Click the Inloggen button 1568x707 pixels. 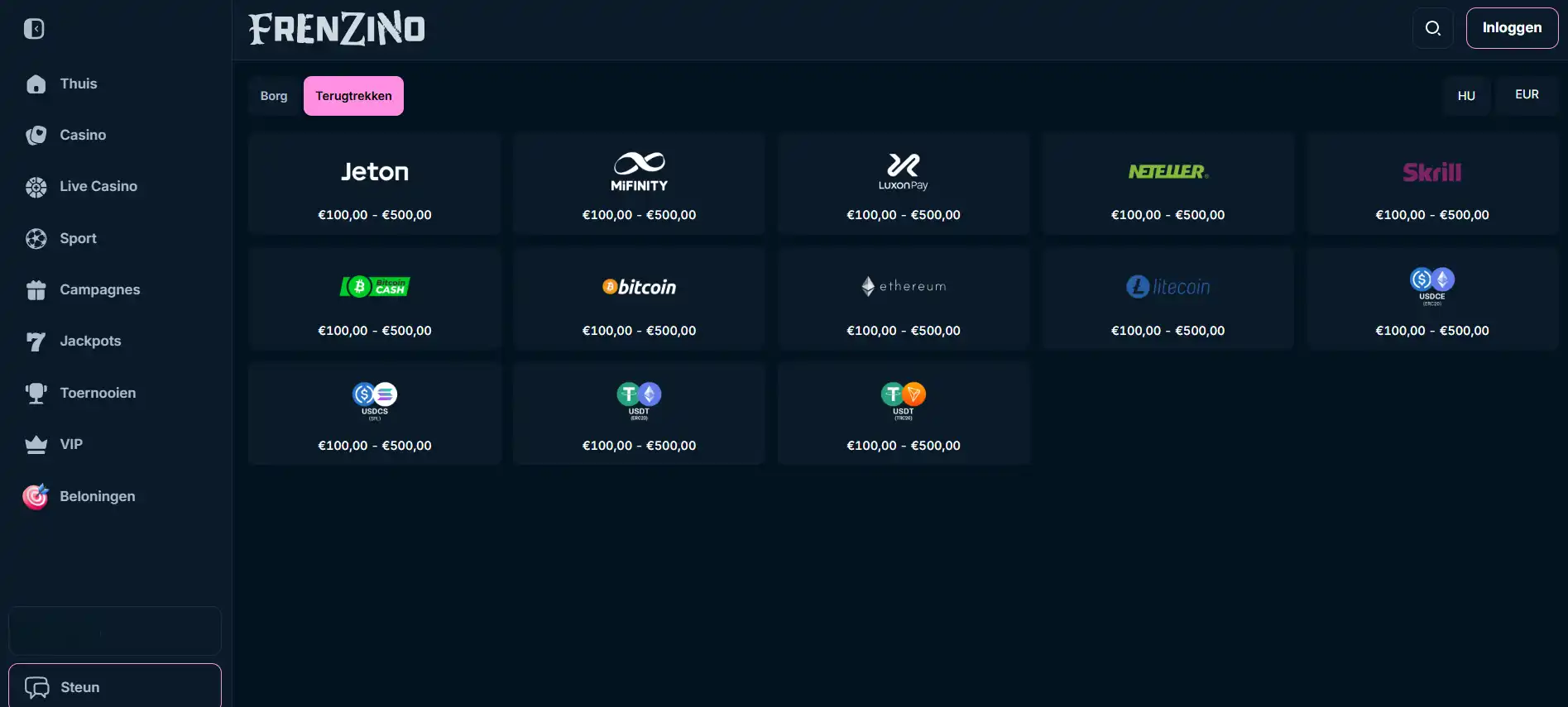(x=1512, y=28)
